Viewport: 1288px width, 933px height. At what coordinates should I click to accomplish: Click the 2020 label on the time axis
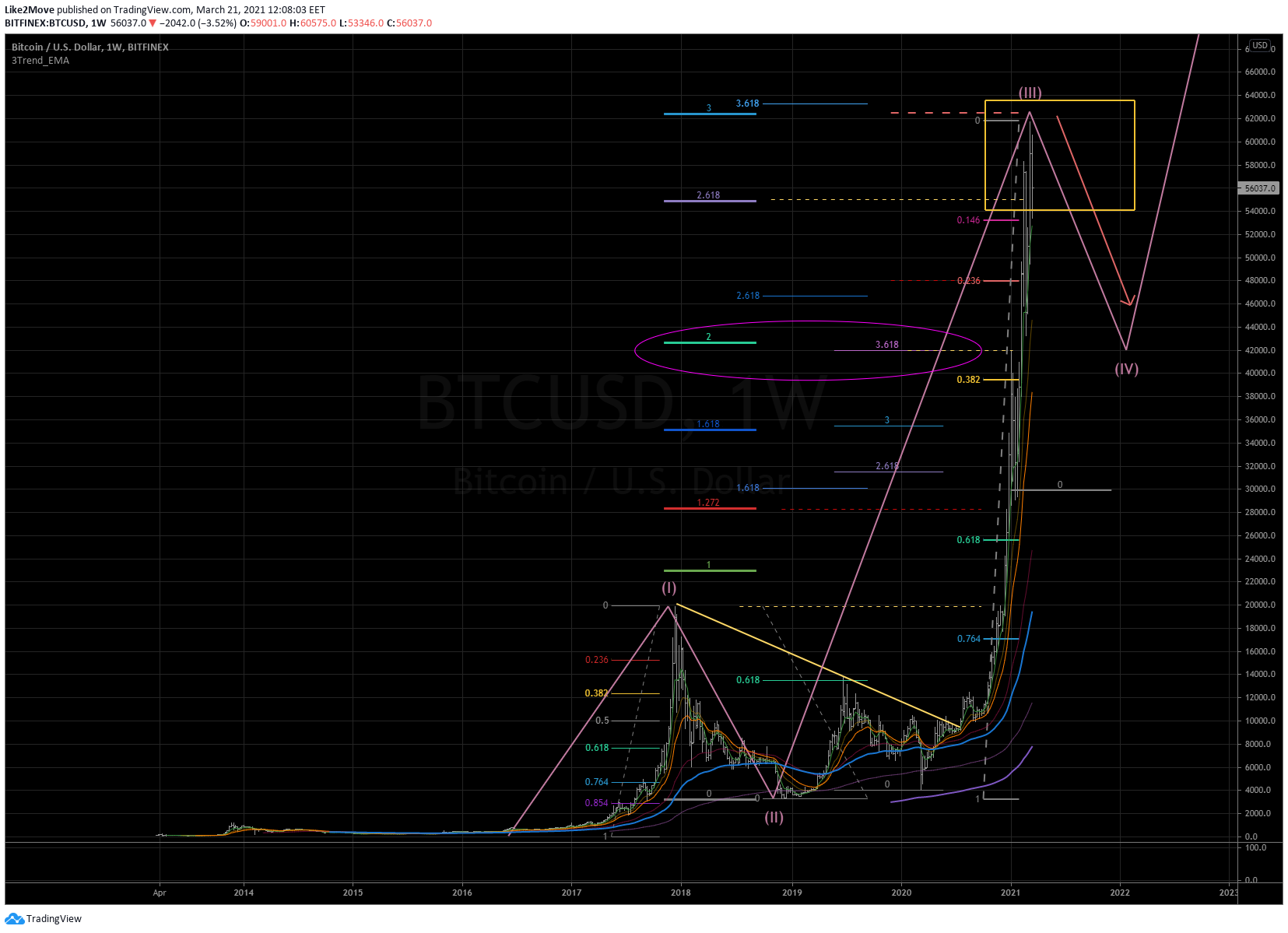(x=901, y=893)
